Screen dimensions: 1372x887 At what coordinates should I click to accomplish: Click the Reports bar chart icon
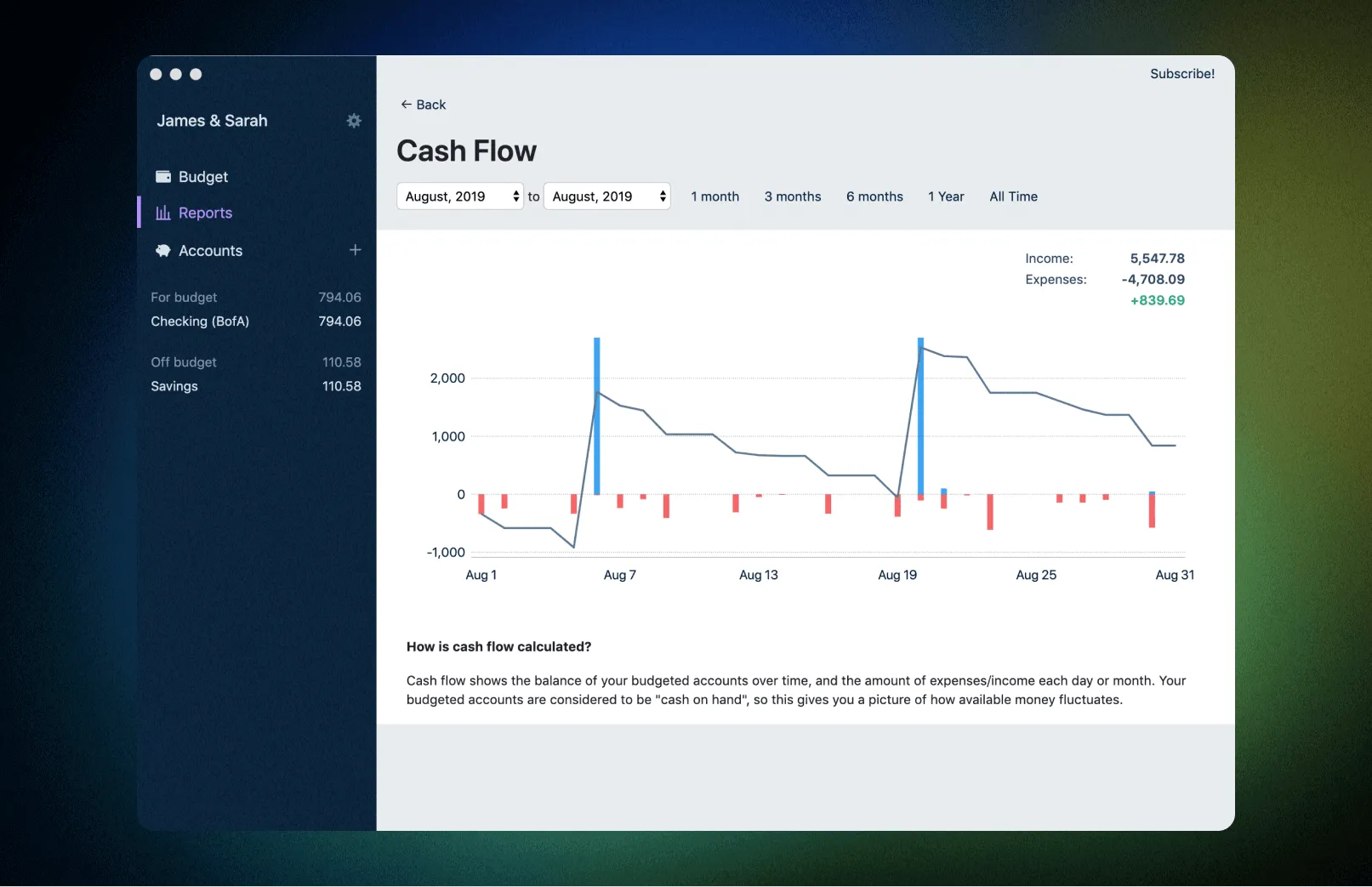point(163,213)
